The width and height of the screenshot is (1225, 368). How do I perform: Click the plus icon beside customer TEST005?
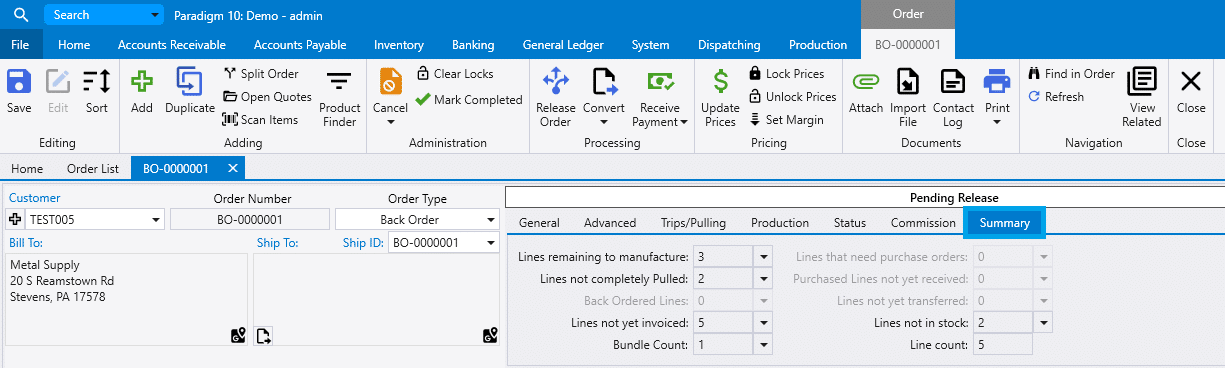pyautogui.click(x=15, y=220)
